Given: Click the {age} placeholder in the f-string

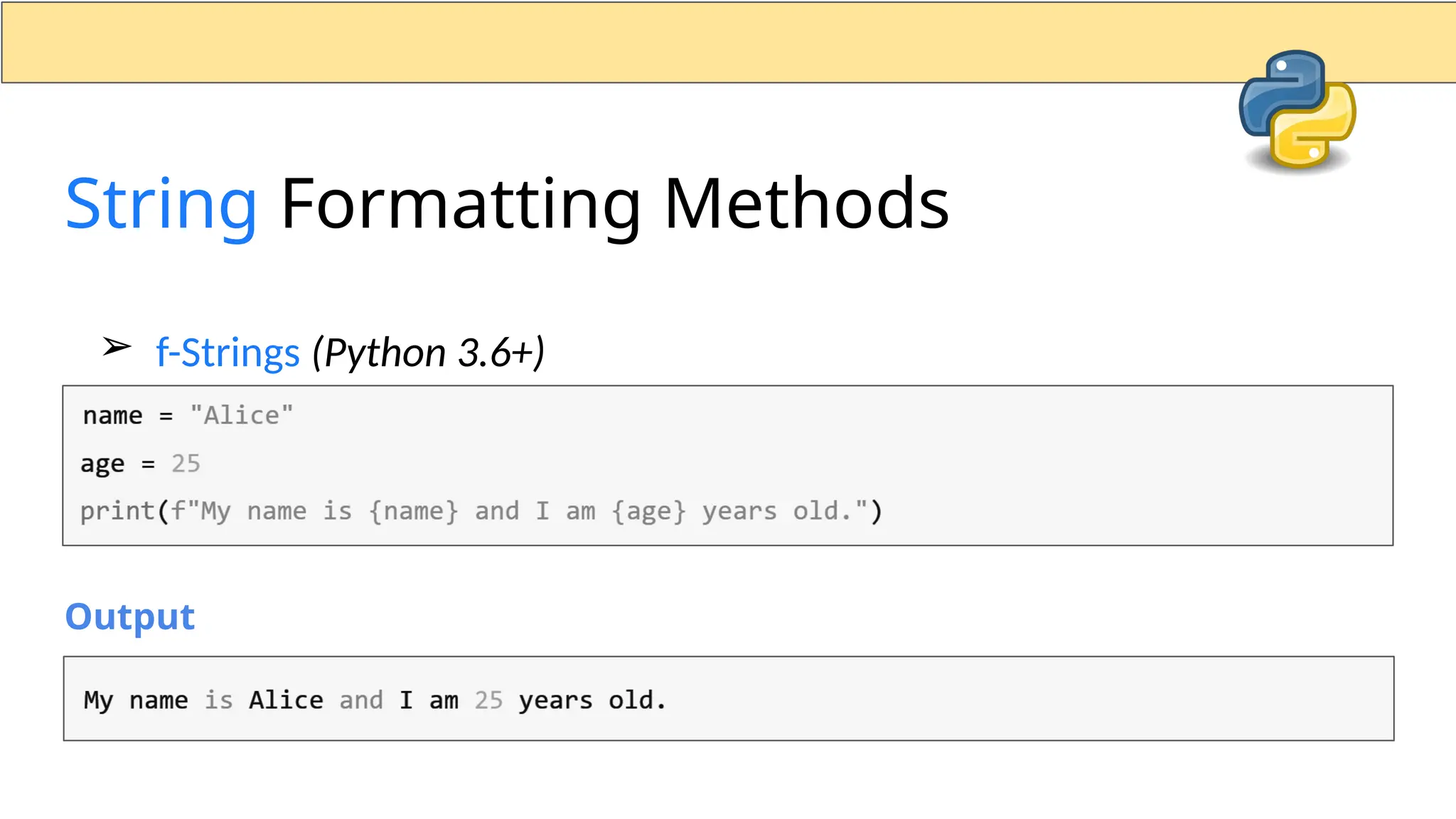Looking at the screenshot, I should point(648,511).
